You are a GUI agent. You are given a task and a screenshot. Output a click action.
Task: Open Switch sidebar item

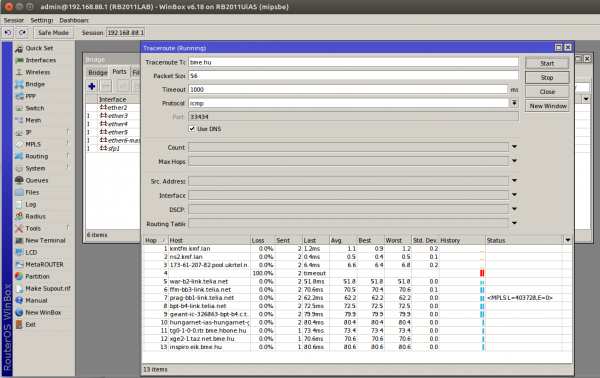click(x=34, y=108)
